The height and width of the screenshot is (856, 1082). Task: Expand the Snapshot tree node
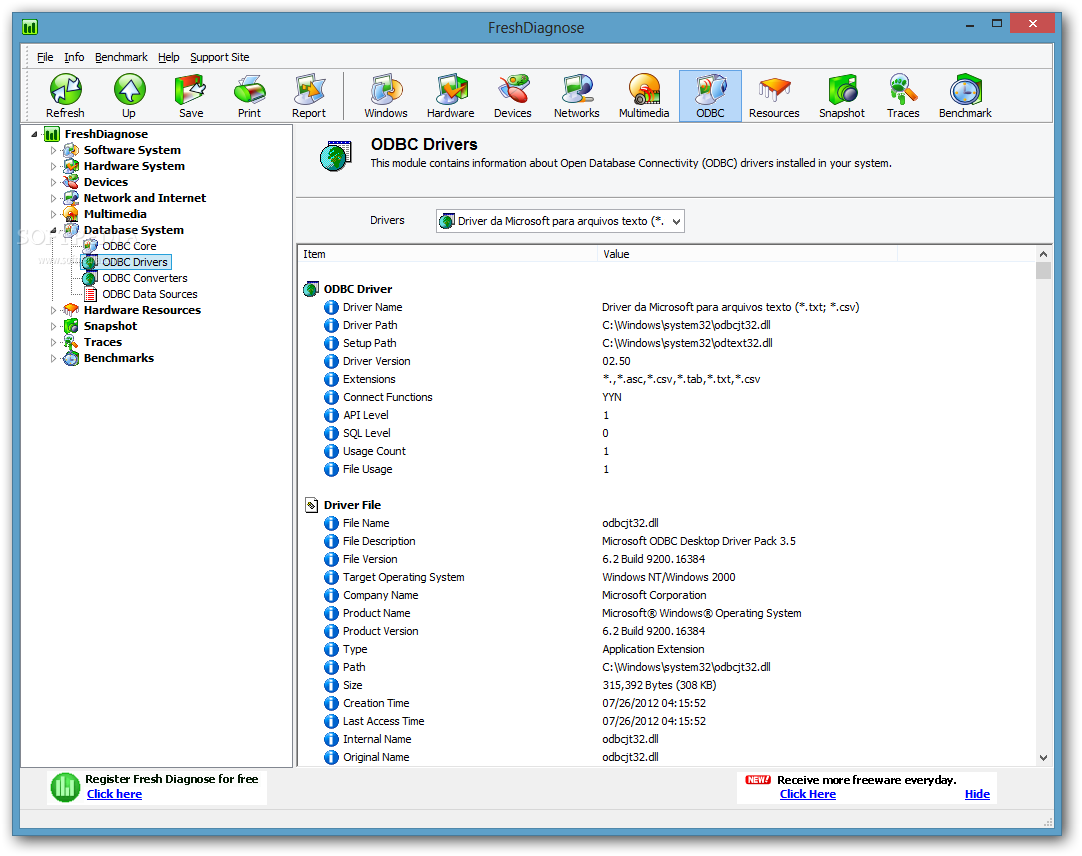pos(53,326)
